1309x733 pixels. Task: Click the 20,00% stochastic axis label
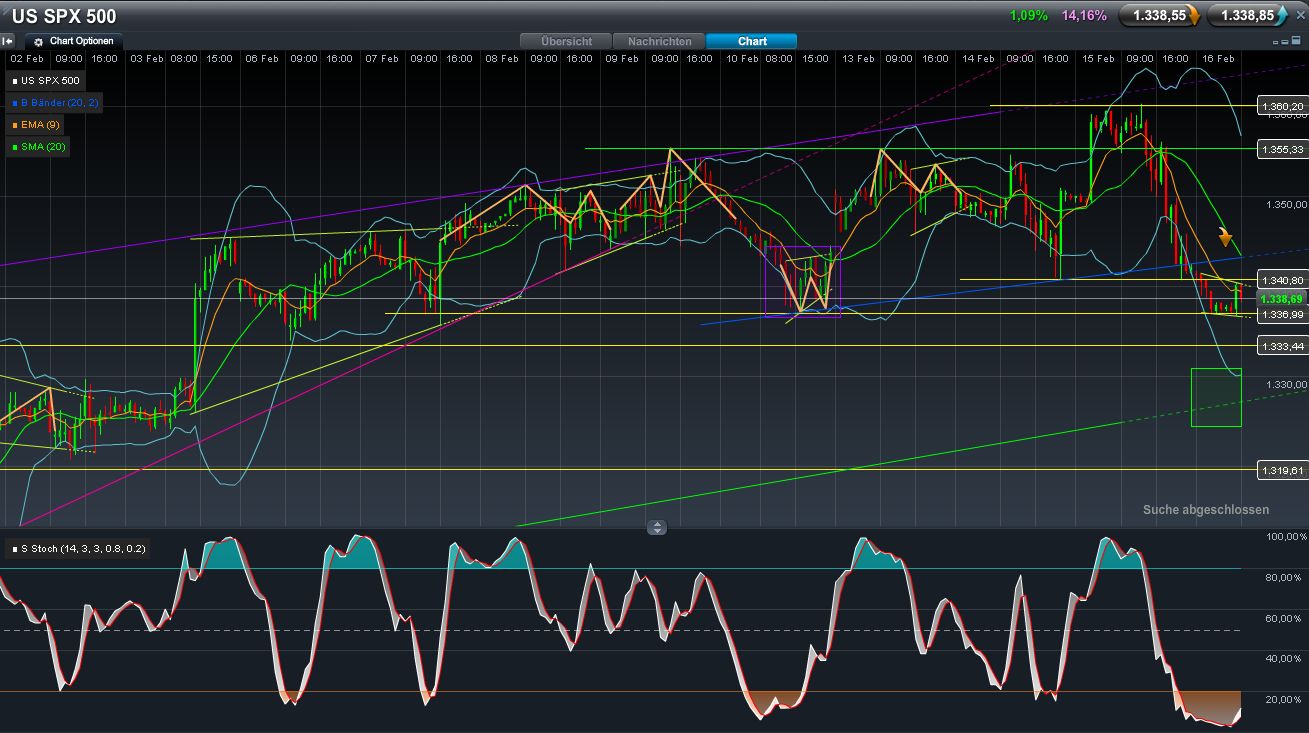tap(1284, 699)
